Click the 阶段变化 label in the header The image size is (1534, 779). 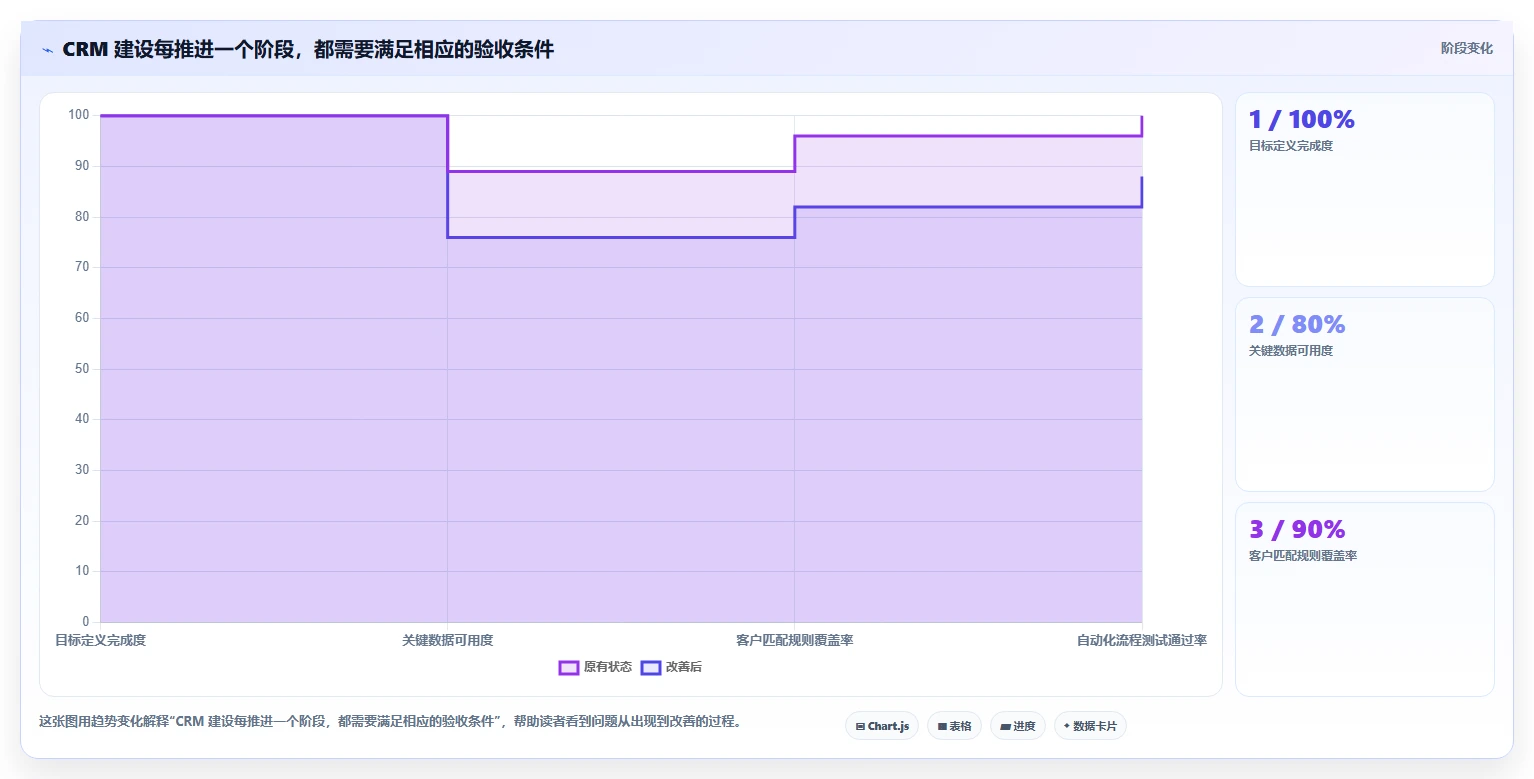[x=1466, y=48]
